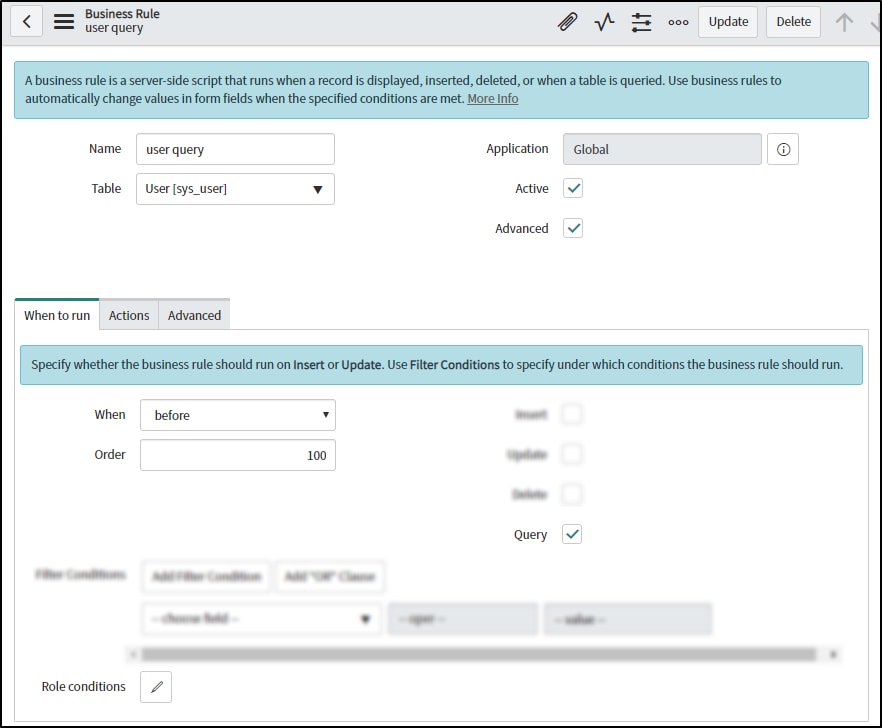The width and height of the screenshot is (882, 728).
Task: Open the activity stream icon
Action: (x=605, y=20)
